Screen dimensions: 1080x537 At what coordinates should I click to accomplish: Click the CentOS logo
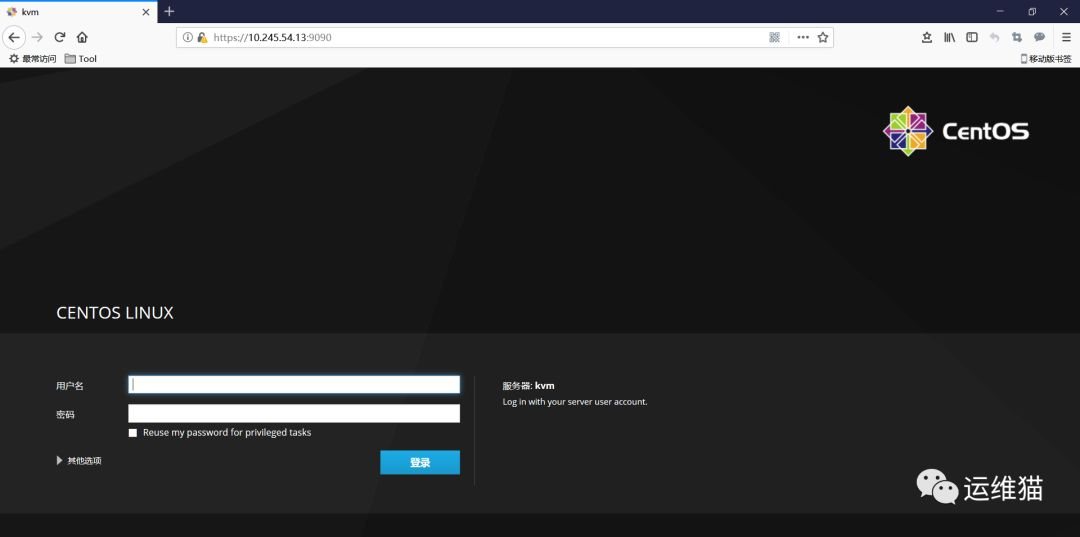click(955, 131)
